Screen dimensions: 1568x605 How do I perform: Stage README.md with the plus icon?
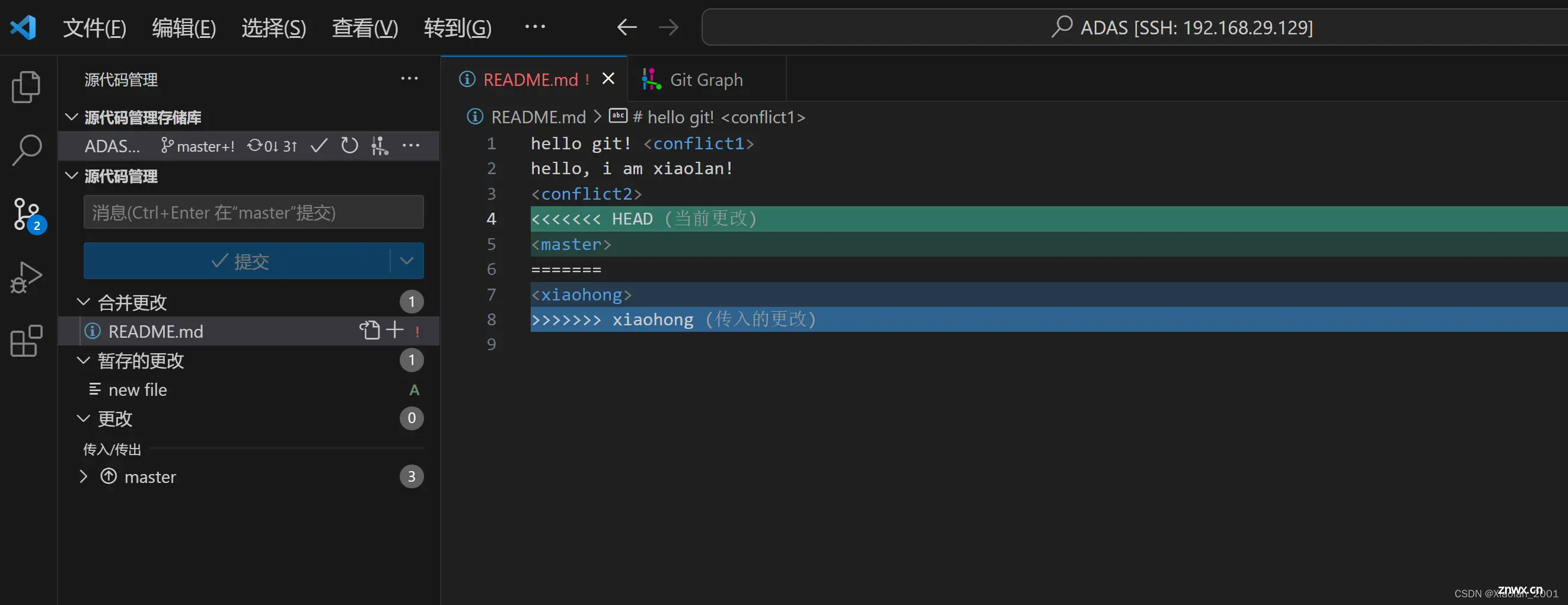click(x=395, y=329)
